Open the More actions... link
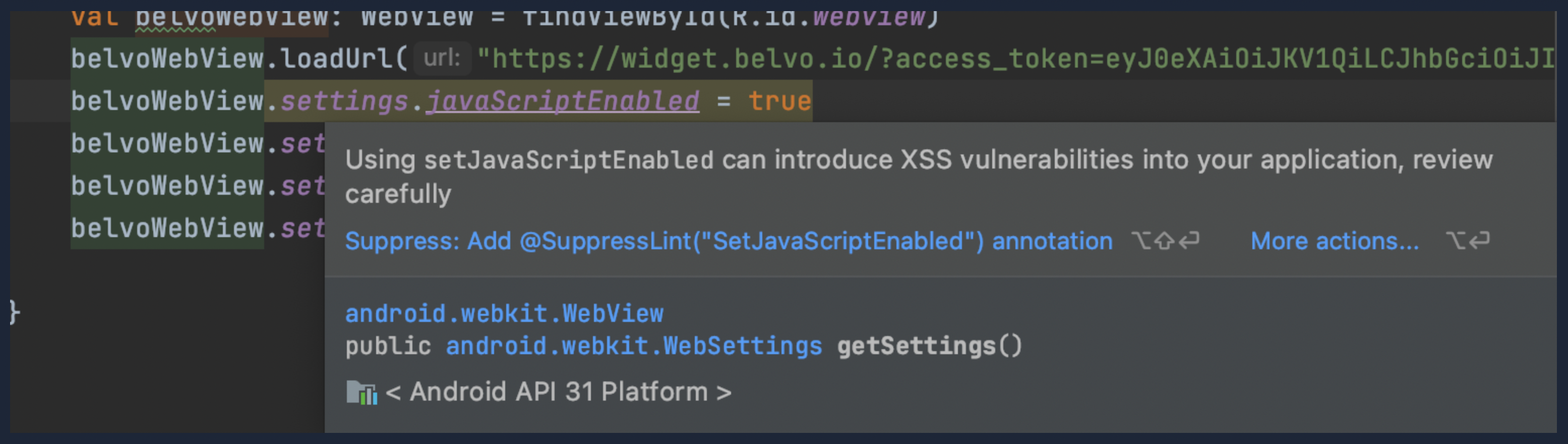The height and width of the screenshot is (444, 1568). [x=1334, y=241]
